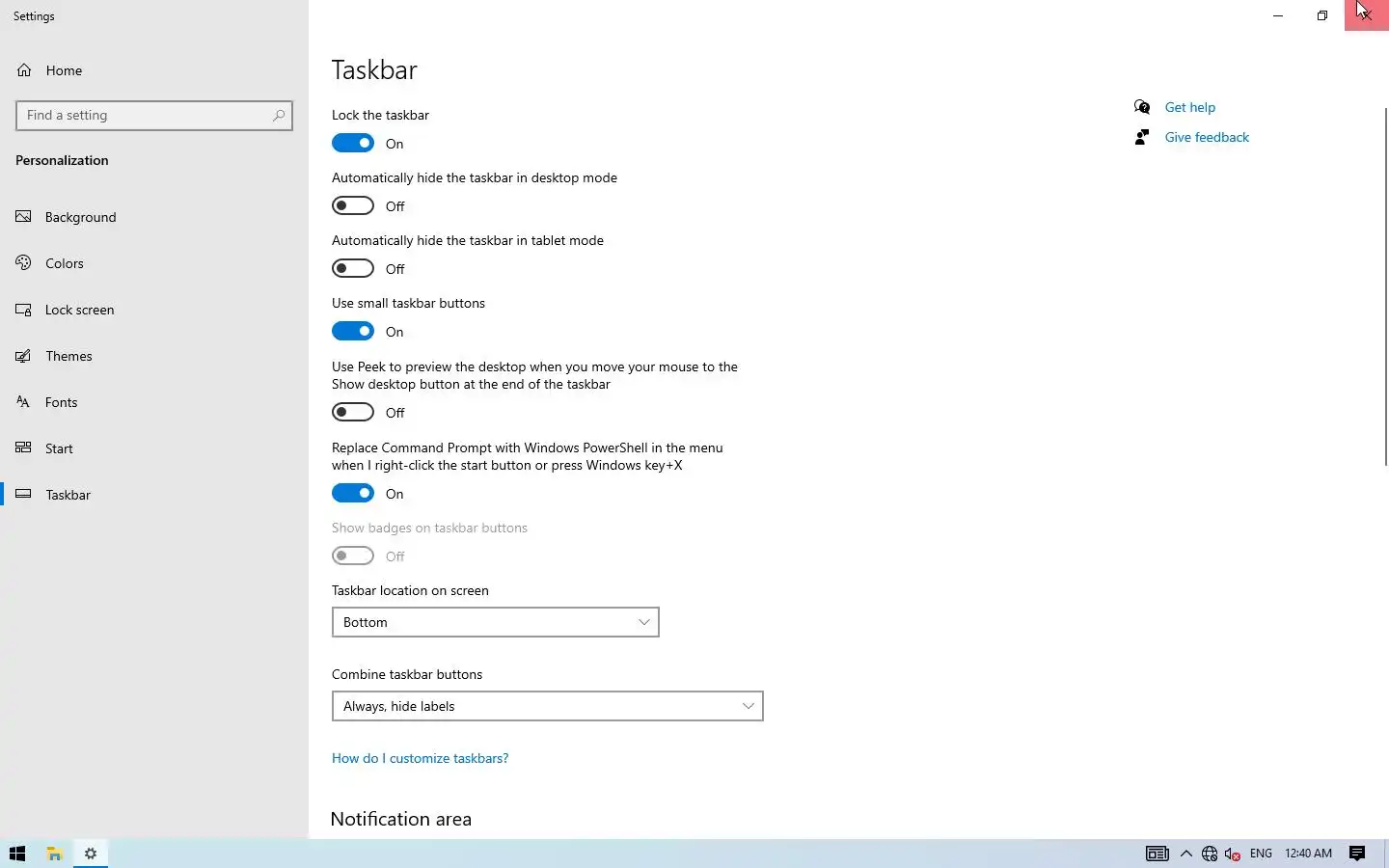The width and height of the screenshot is (1389, 868).
Task: Click the Themes brush icon
Action: click(x=24, y=356)
